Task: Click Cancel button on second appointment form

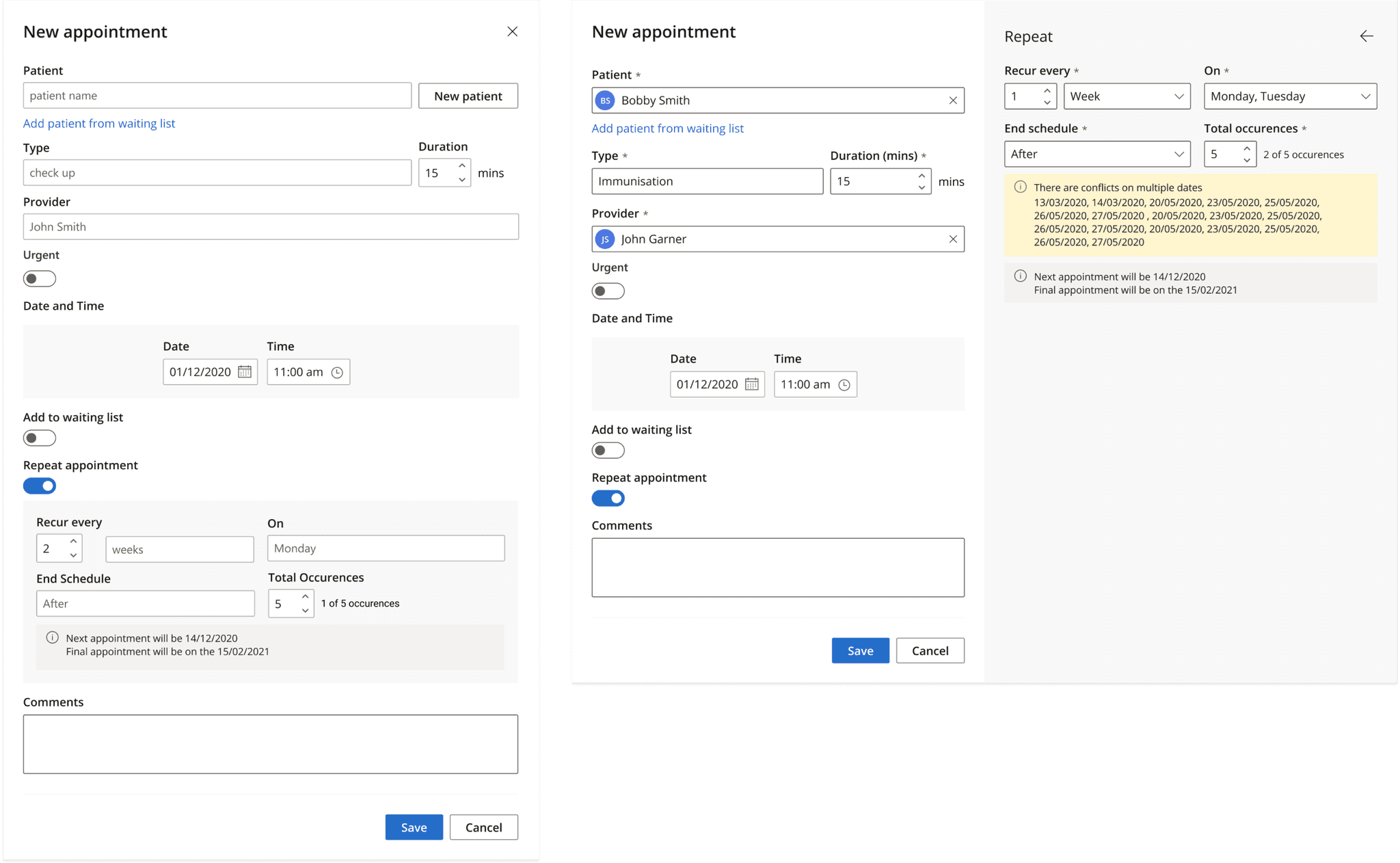Action: (x=929, y=650)
